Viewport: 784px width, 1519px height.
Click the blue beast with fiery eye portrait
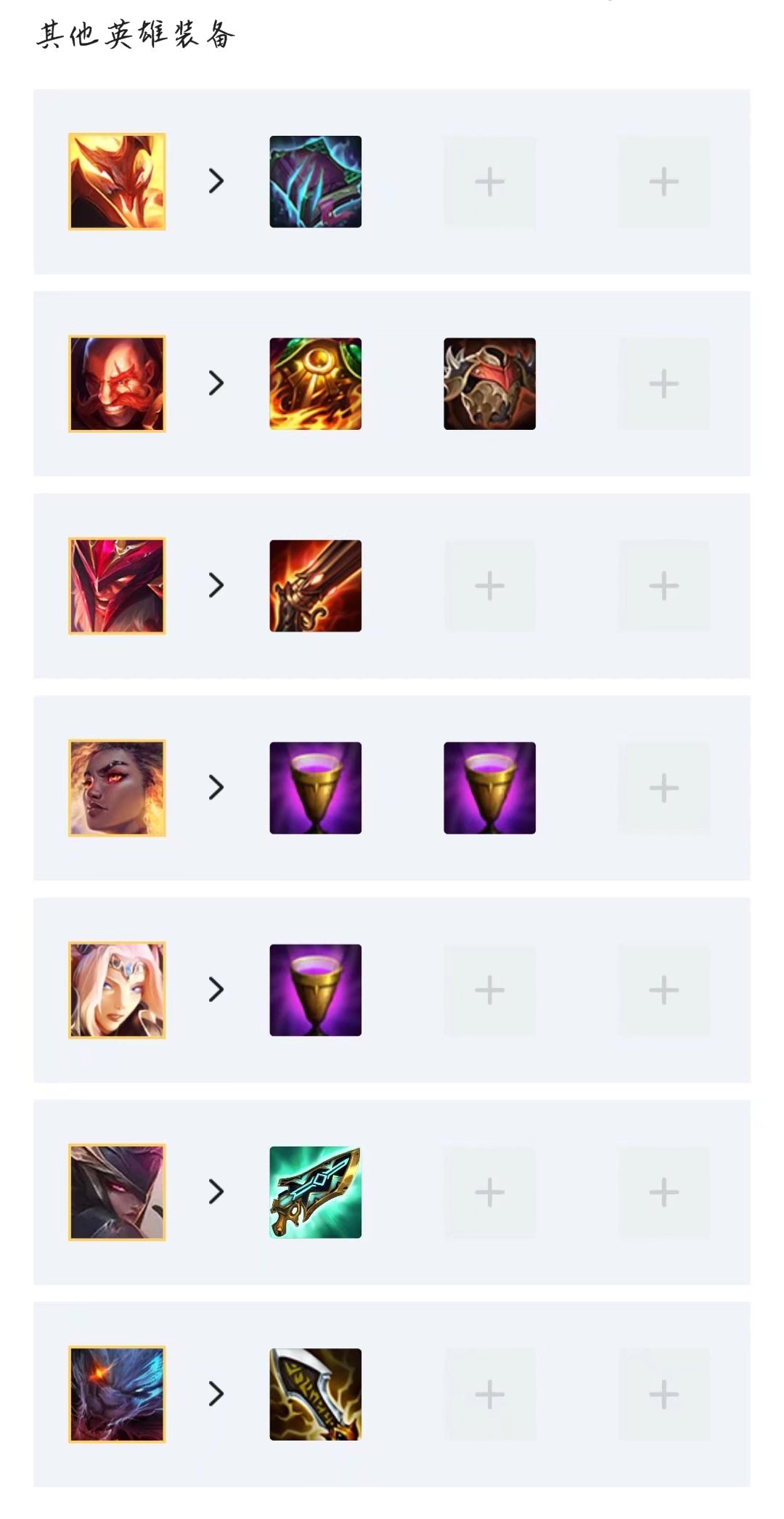pos(117,1394)
